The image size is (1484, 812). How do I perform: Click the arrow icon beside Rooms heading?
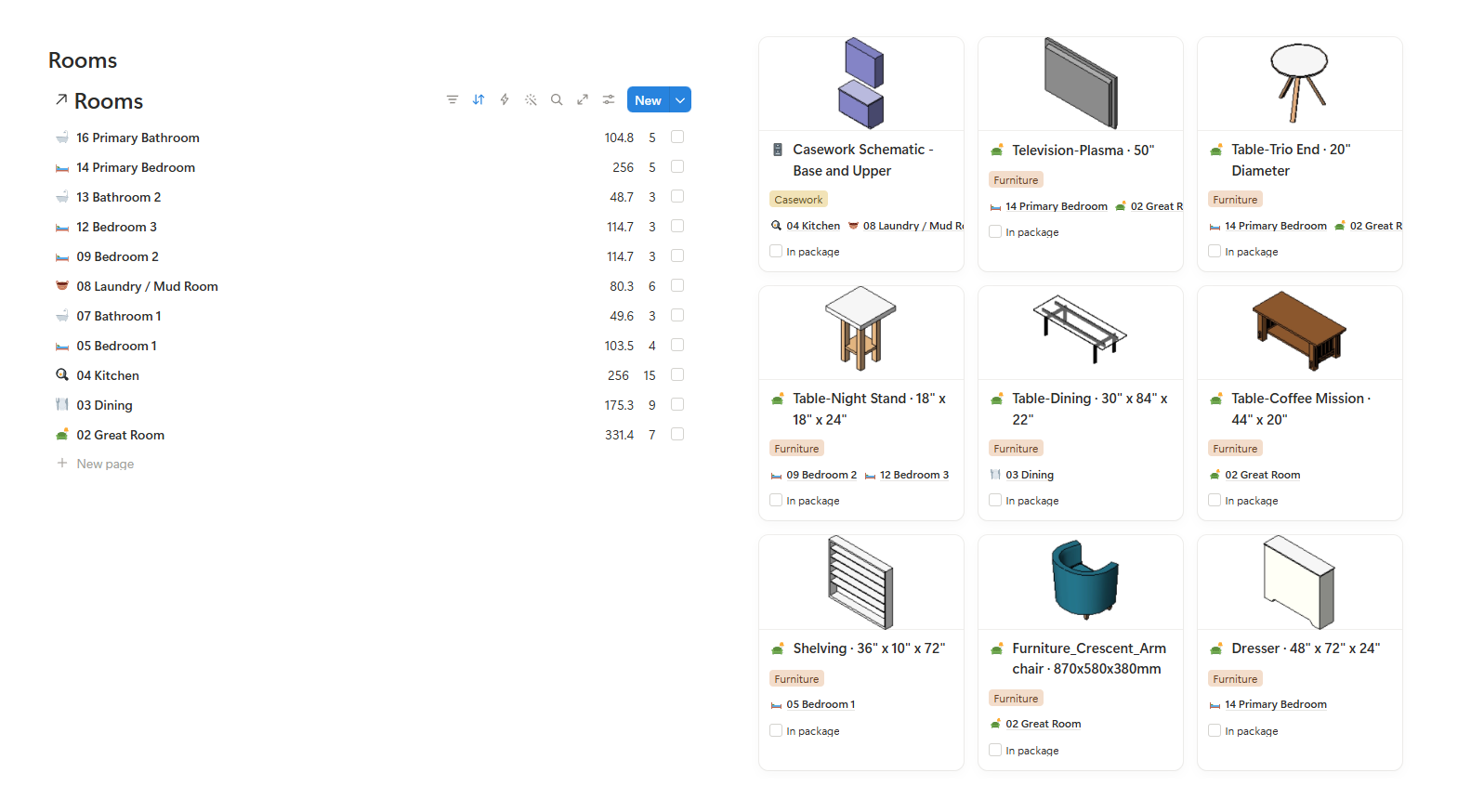click(x=61, y=99)
